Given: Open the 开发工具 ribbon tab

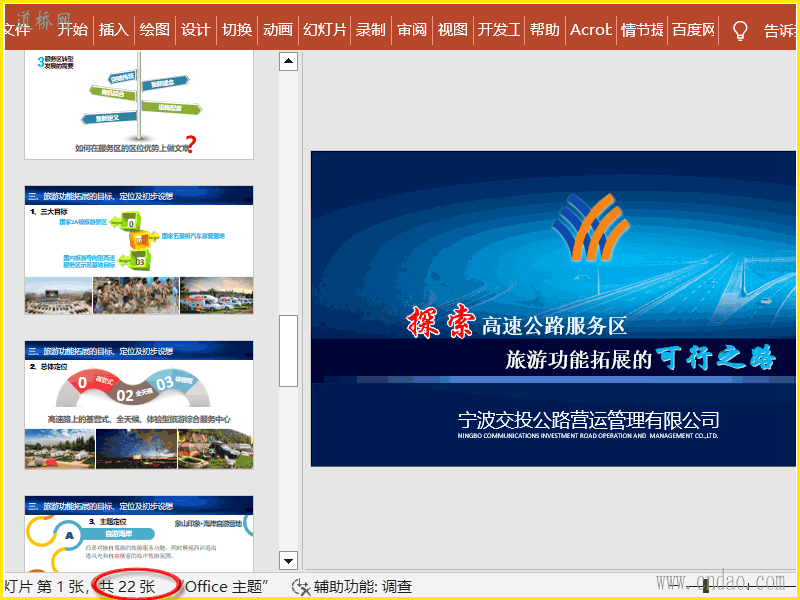Looking at the screenshot, I should [x=499, y=30].
